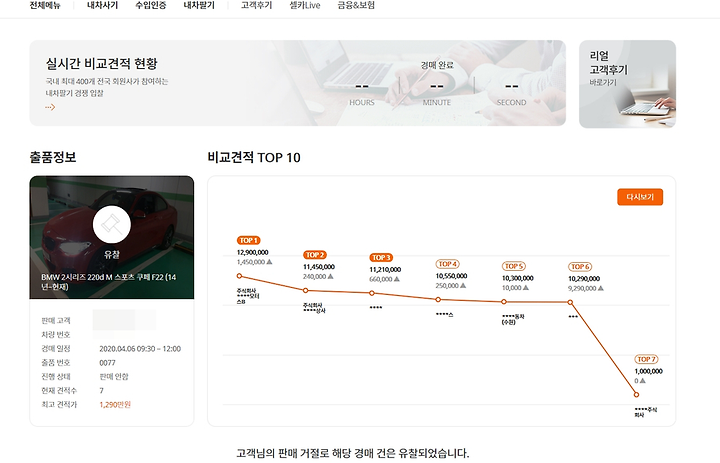Select the TOP 1 badge
The width and height of the screenshot is (720, 463).
249,240
